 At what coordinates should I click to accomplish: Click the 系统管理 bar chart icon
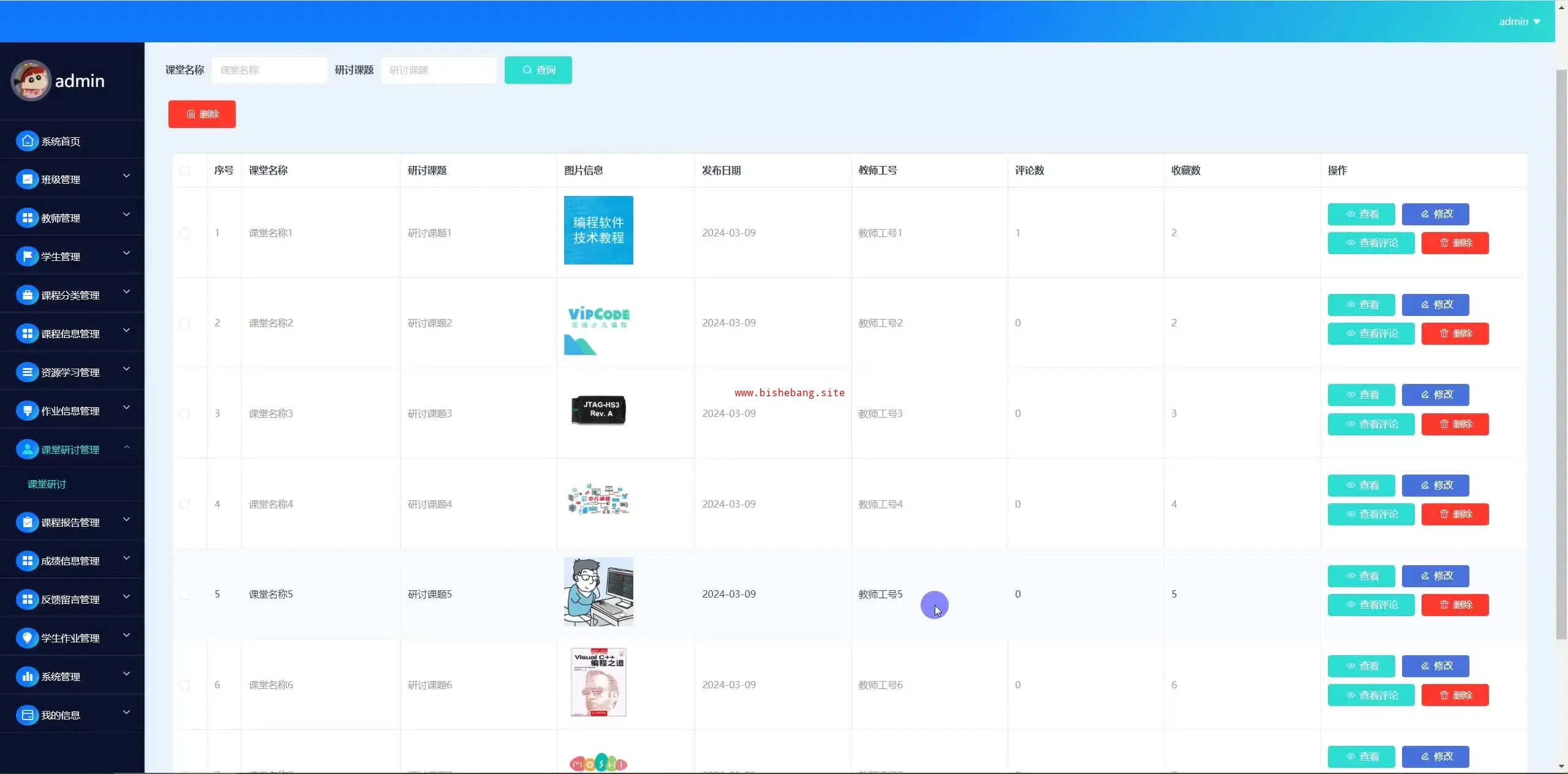tap(27, 677)
